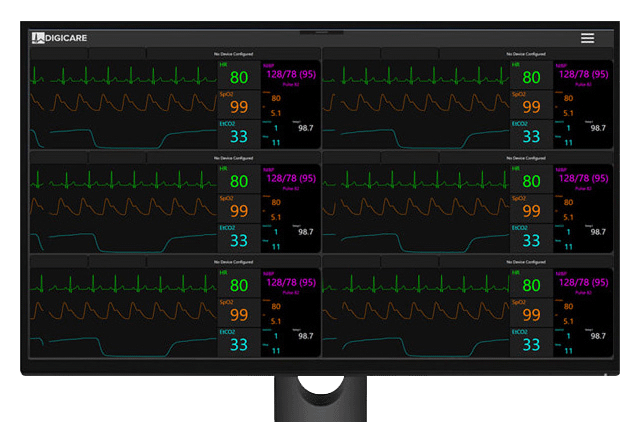Image resolution: width=640 pixels, height=422 pixels.
Task: Select the EtCO2 33 tile in bottom-right panel
Action: (x=531, y=342)
